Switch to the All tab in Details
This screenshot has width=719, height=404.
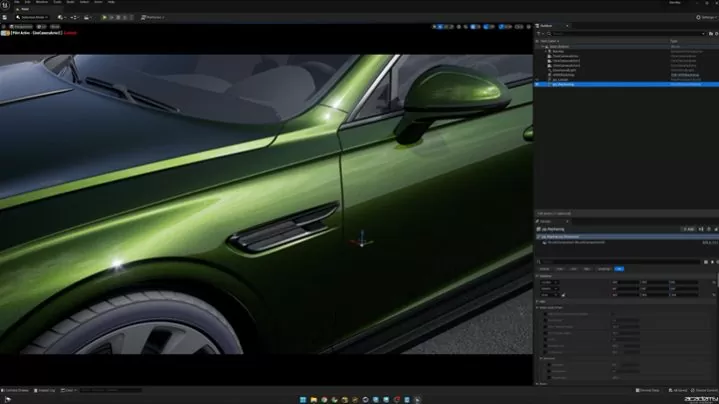point(619,269)
